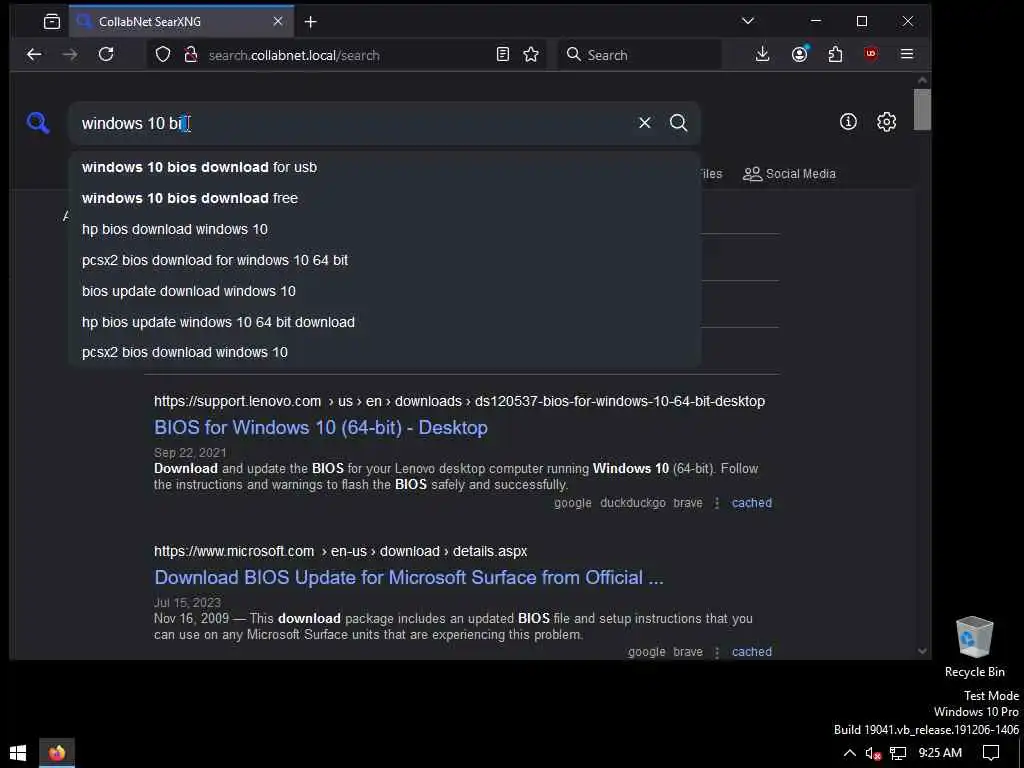Show hidden tray icons chevron
This screenshot has width=1024, height=768.
pos(849,753)
